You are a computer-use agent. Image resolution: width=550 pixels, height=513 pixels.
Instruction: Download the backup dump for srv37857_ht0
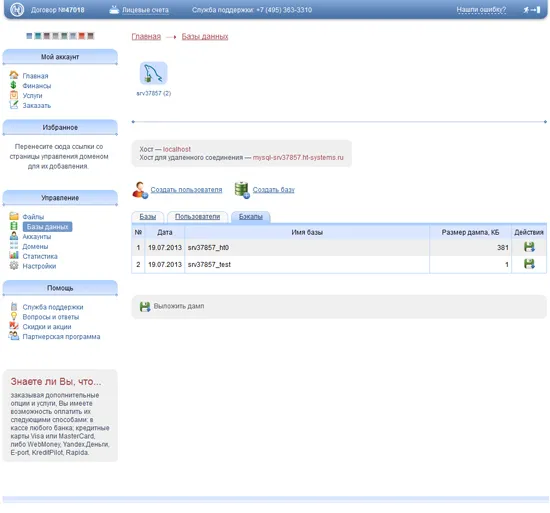529,247
